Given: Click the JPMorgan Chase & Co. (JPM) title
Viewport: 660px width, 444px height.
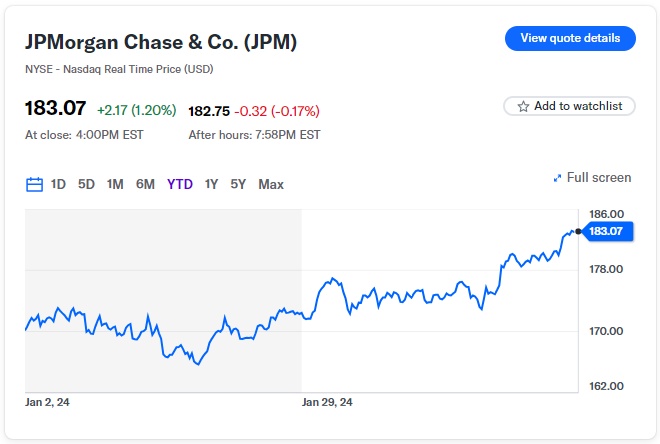Looking at the screenshot, I should coord(161,42).
